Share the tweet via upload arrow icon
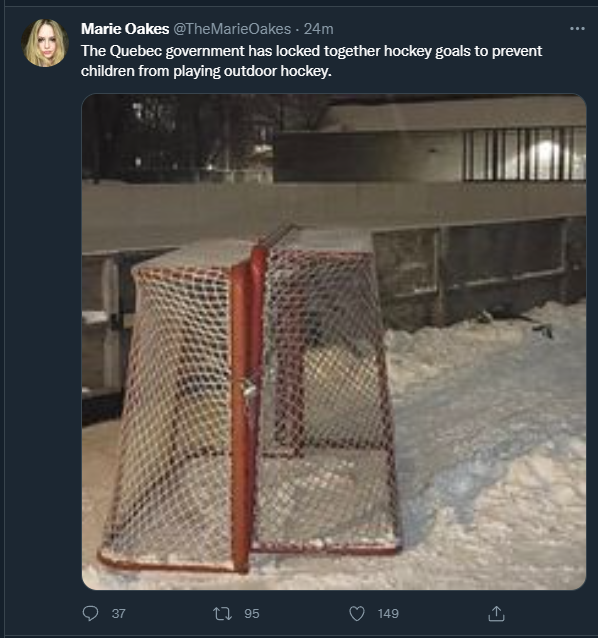 click(496, 614)
